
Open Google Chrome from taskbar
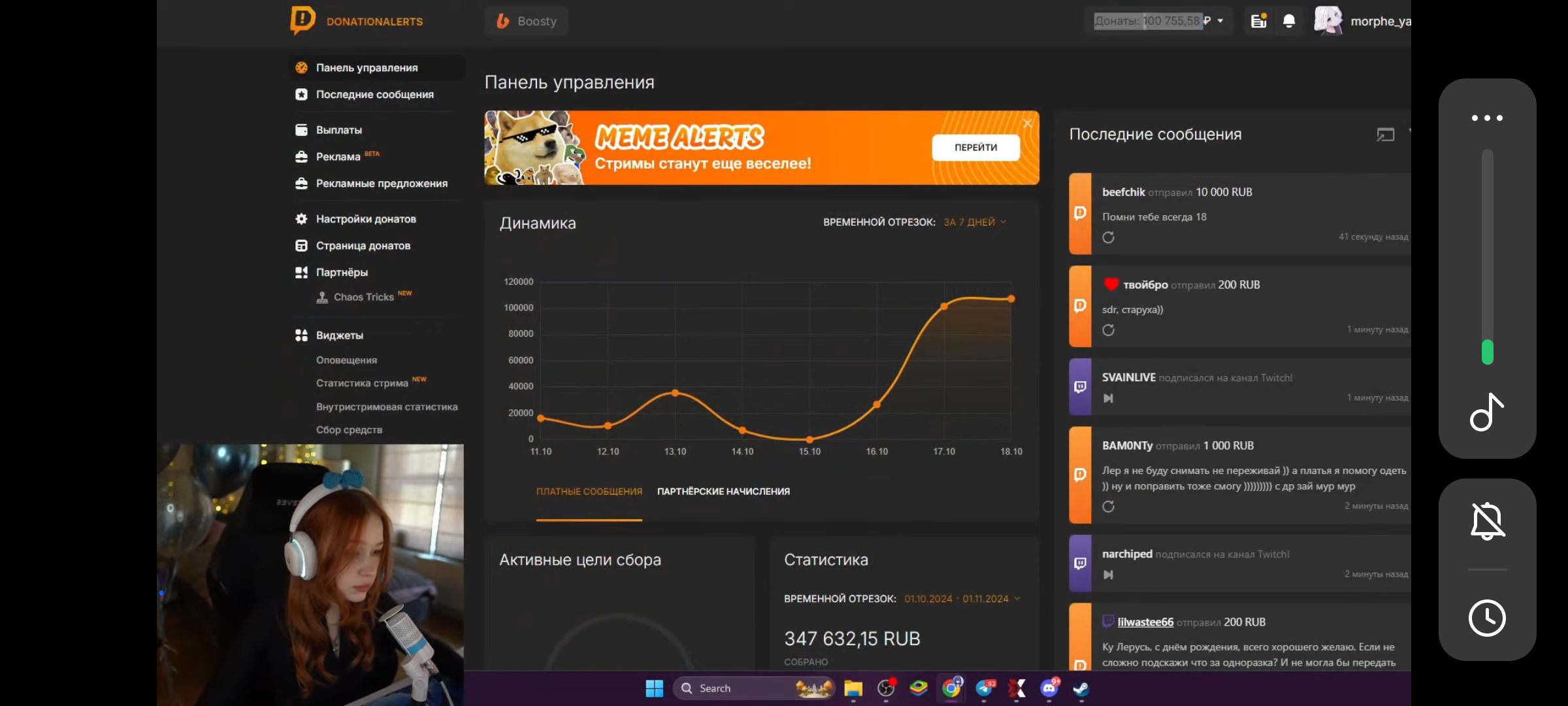coord(951,688)
